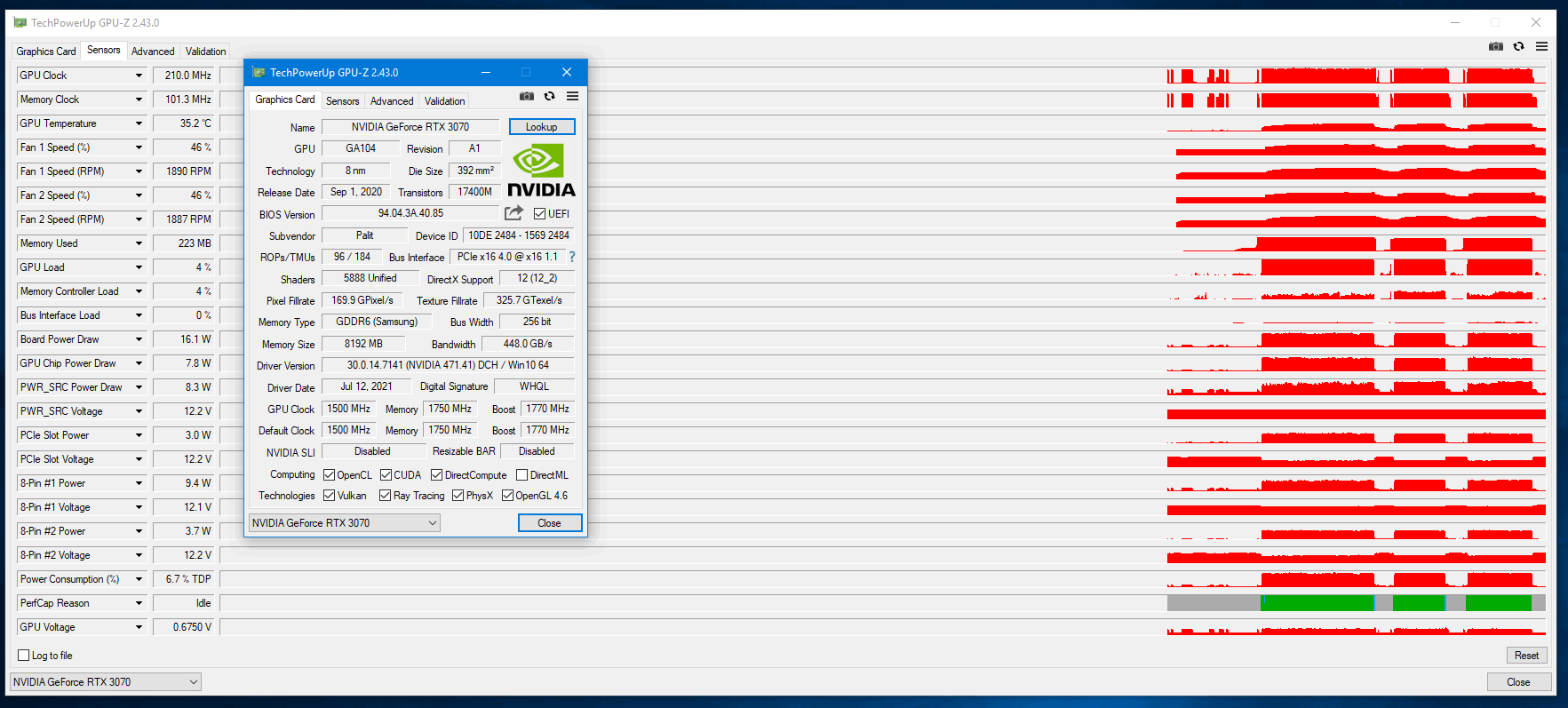Click the Lookup button

tap(542, 127)
